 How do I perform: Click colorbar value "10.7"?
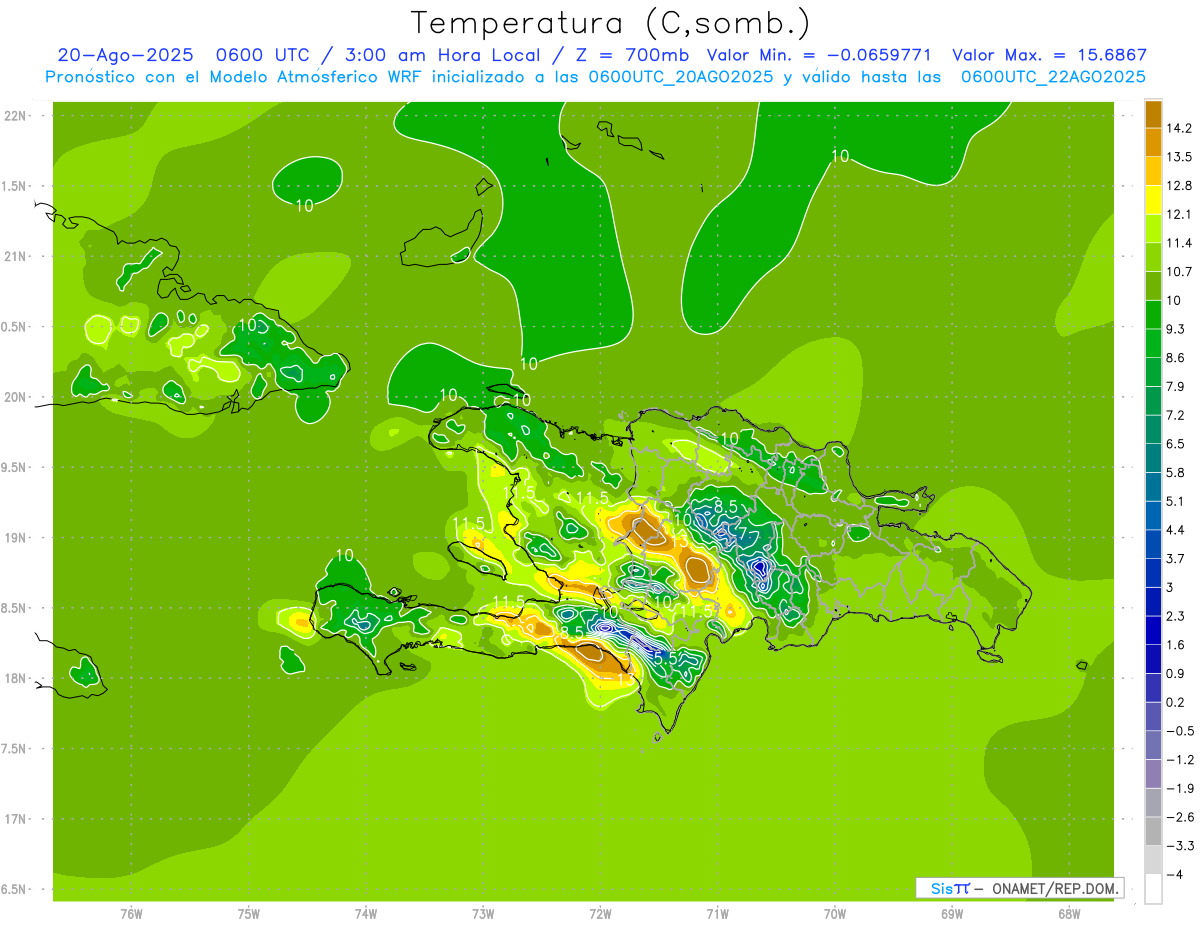coord(1179,272)
